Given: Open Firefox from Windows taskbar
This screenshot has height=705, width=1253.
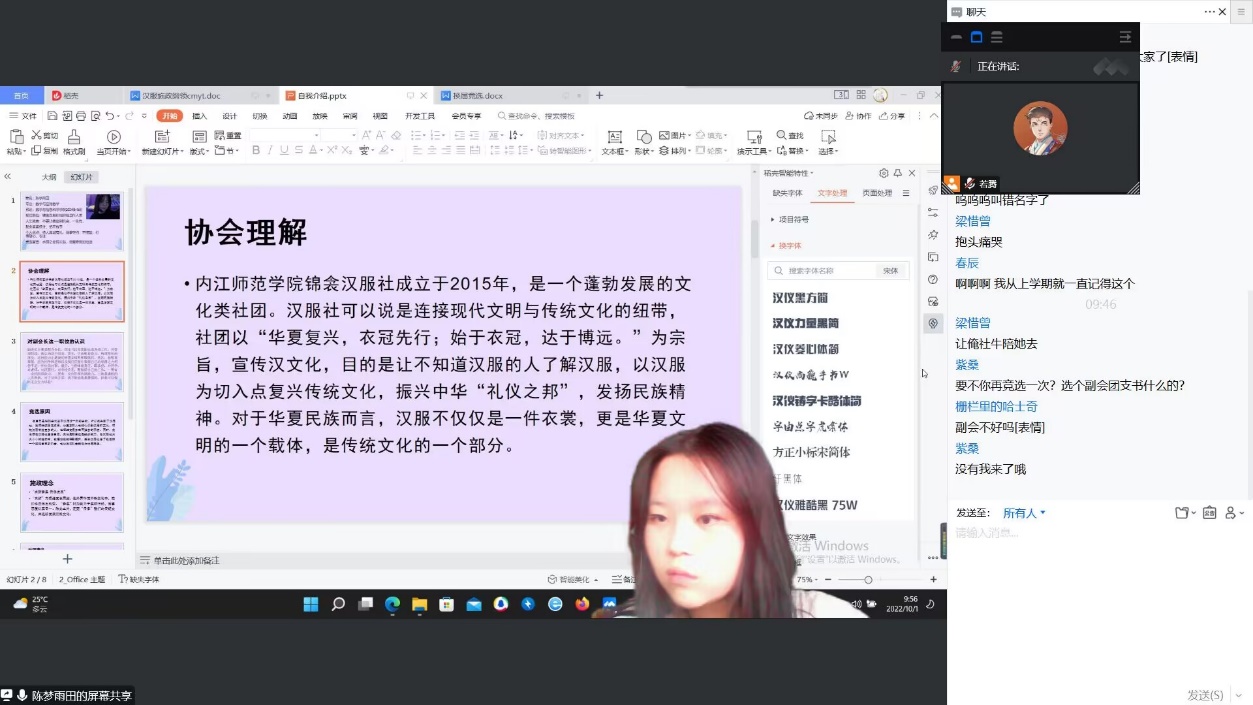Looking at the screenshot, I should (x=583, y=604).
